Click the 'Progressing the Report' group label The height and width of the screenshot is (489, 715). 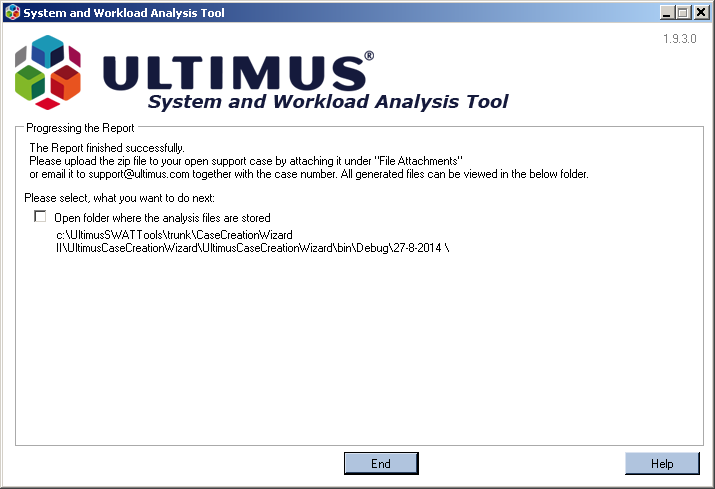(x=80, y=128)
